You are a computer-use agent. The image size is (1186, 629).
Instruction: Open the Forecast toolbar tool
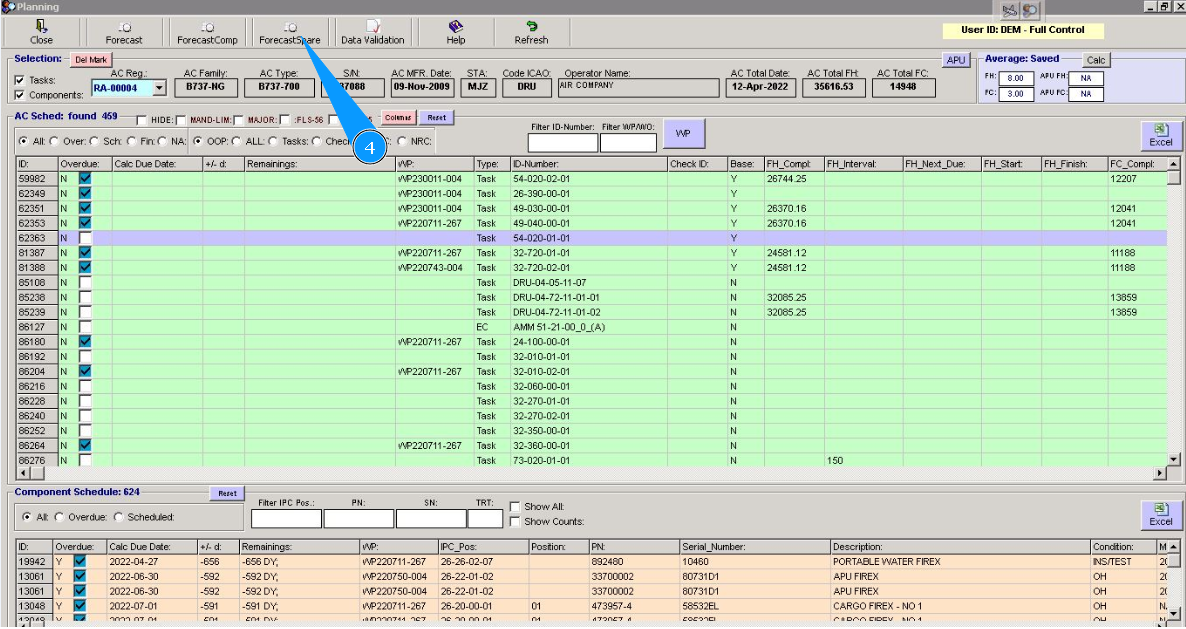tap(124, 32)
